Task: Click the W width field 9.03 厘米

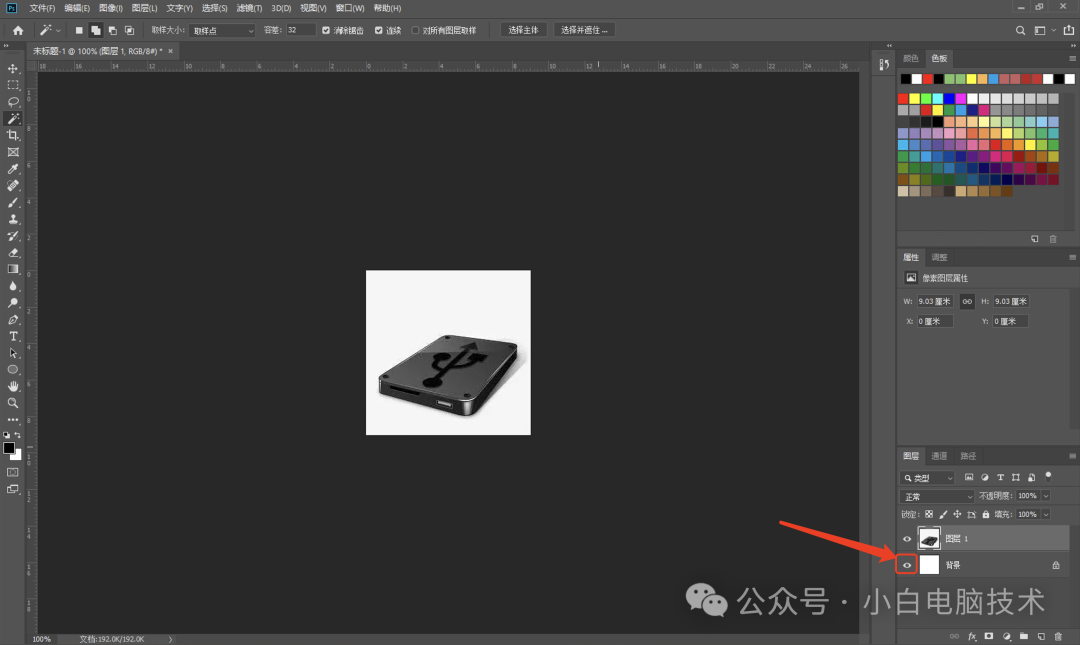Action: 935,301
